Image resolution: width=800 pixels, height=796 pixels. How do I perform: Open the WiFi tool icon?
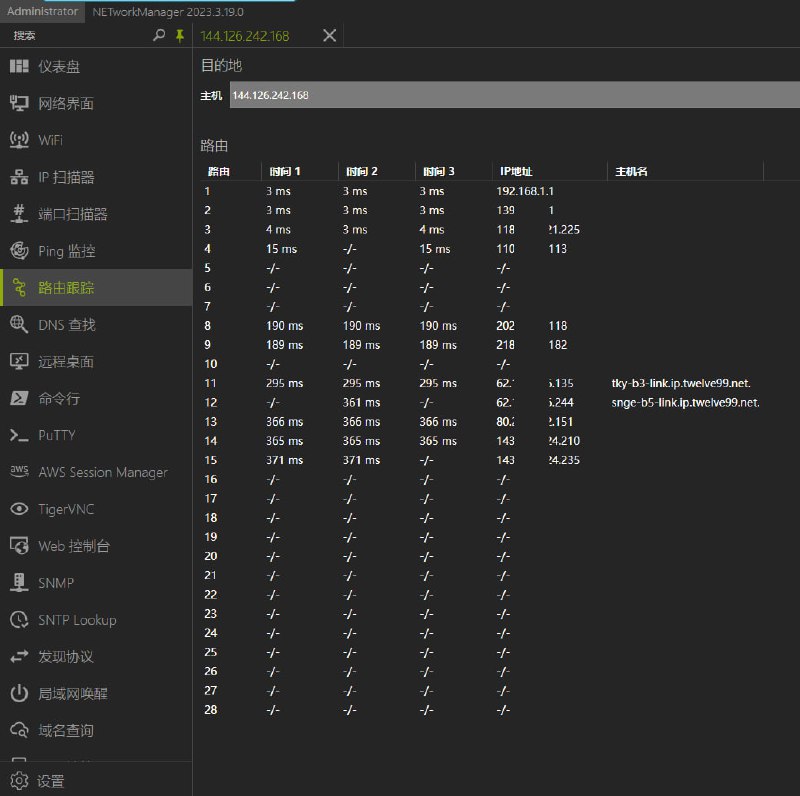[x=19, y=140]
